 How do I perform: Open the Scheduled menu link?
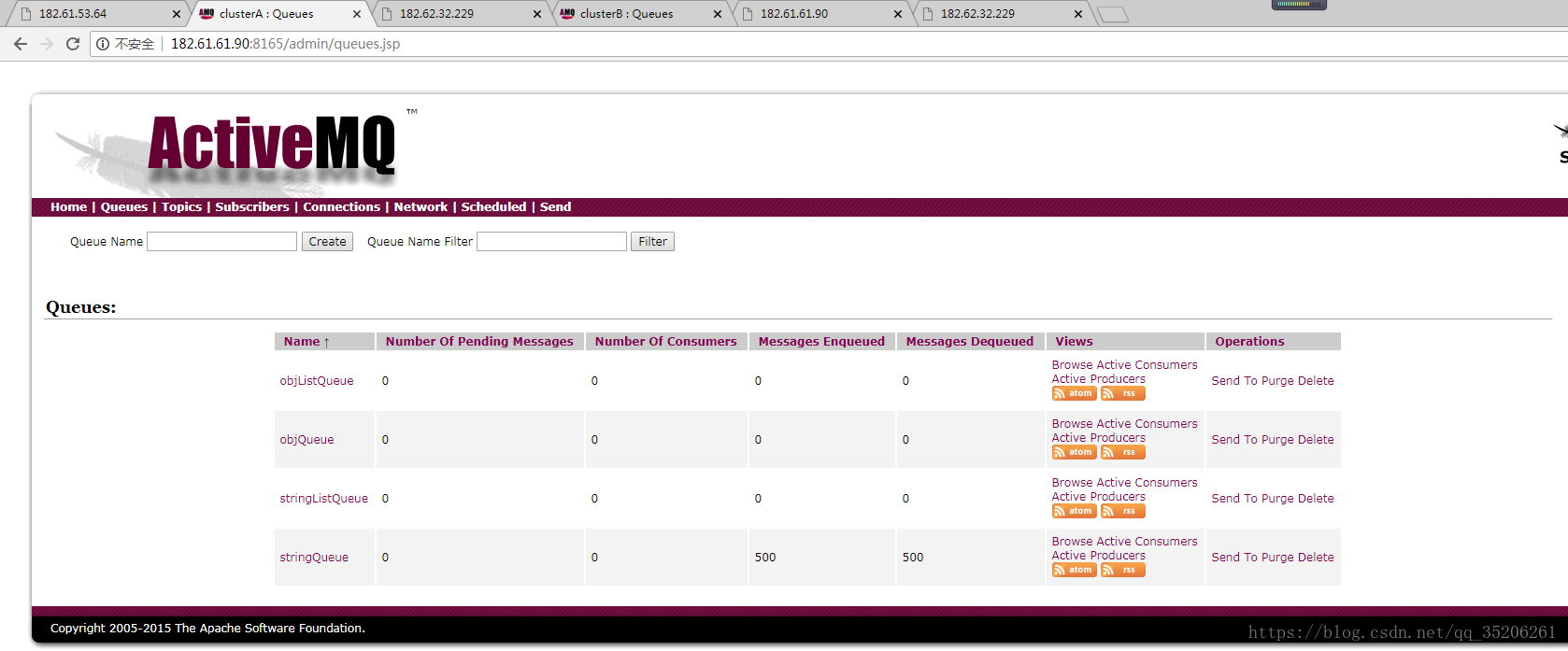pyautogui.click(x=493, y=207)
